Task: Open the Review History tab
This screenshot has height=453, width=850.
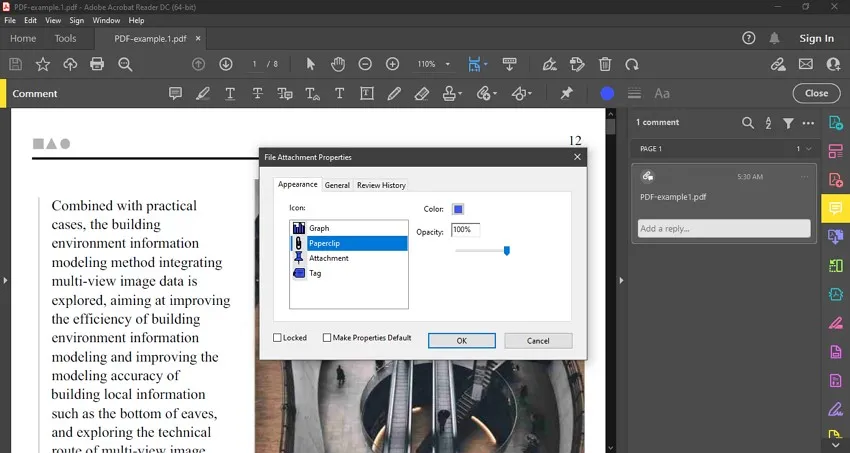Action: point(381,185)
